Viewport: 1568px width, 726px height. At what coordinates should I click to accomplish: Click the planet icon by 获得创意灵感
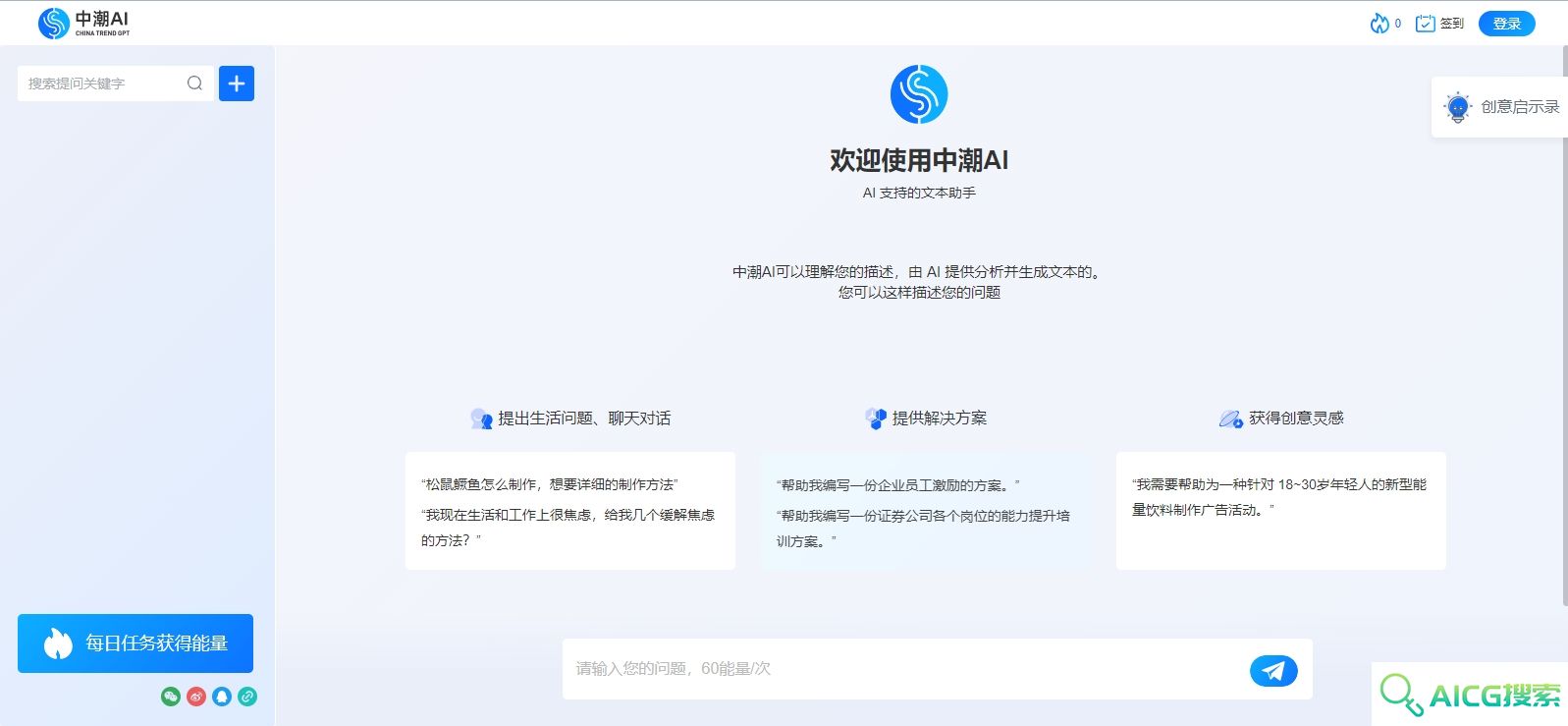[x=1231, y=419]
